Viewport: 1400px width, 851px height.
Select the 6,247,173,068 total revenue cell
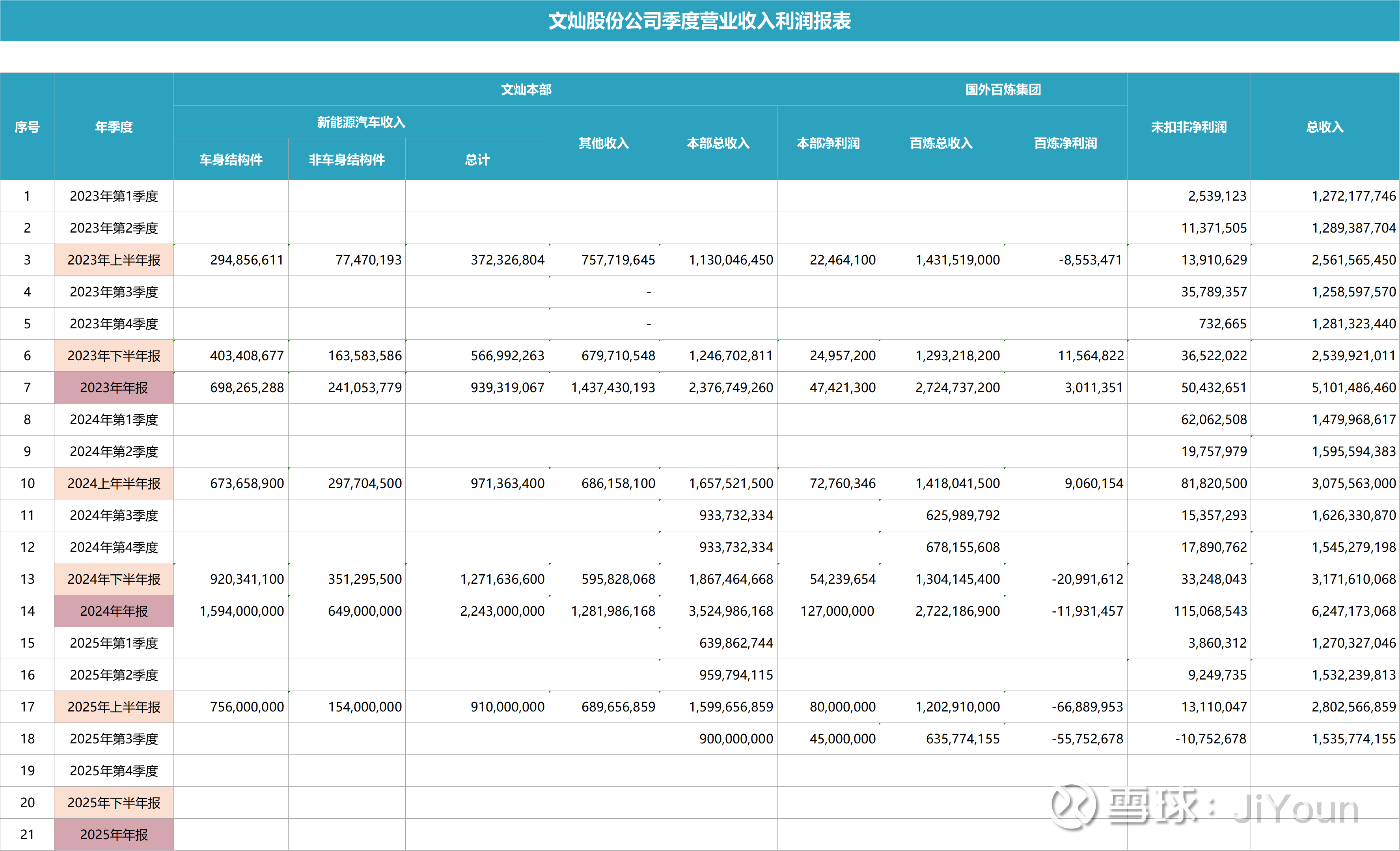click(1353, 611)
